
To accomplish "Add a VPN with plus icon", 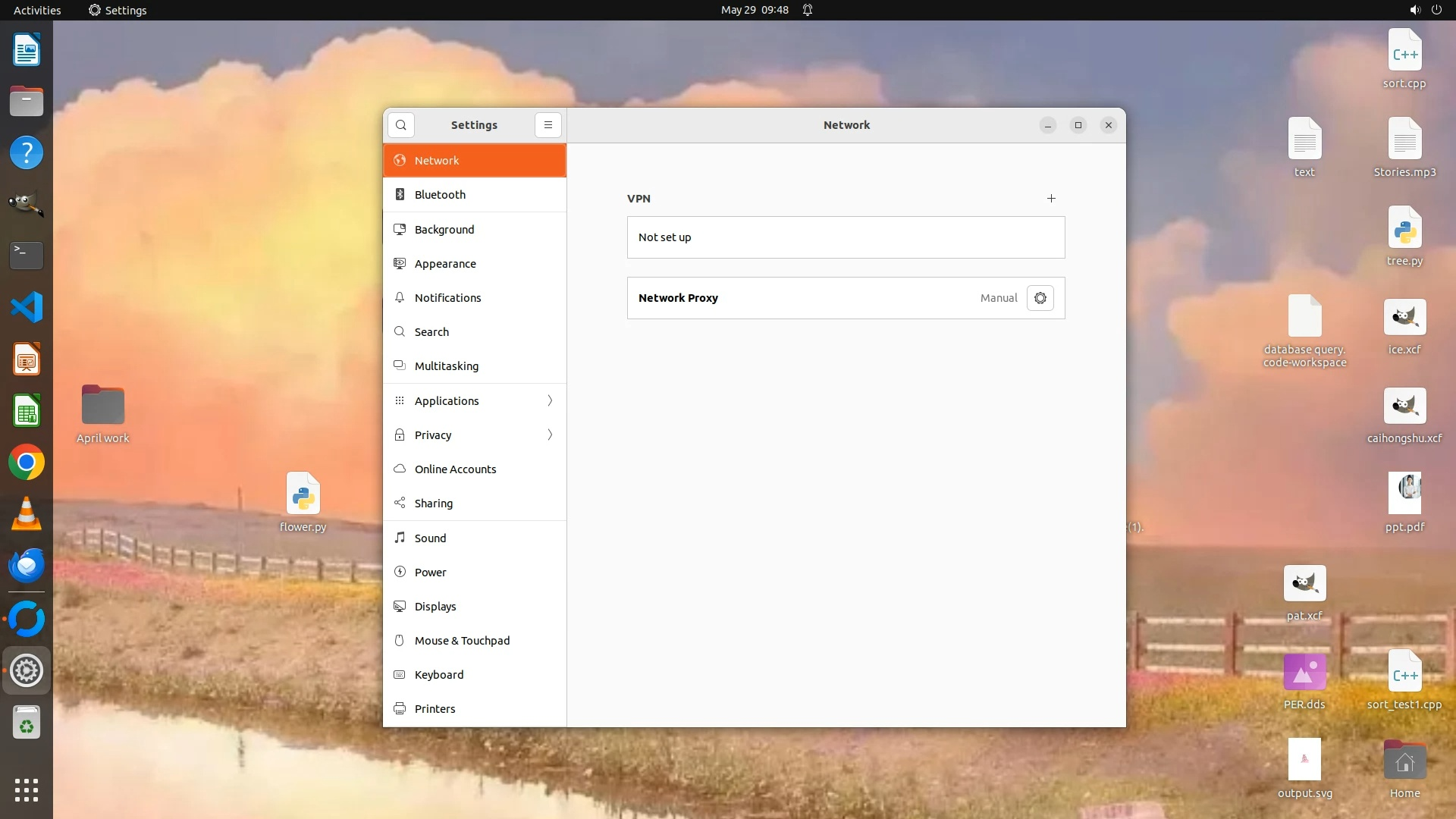I will [x=1051, y=199].
